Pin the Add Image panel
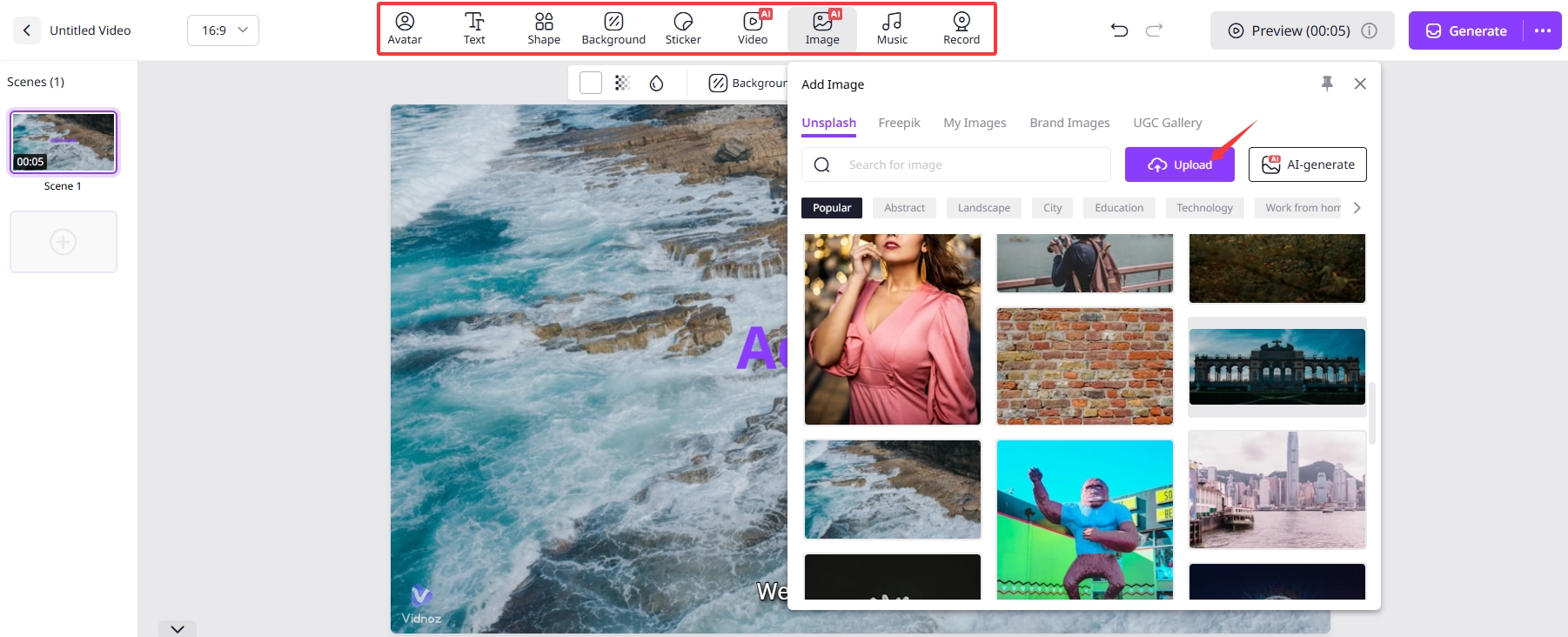1568x637 pixels. 1327,84
